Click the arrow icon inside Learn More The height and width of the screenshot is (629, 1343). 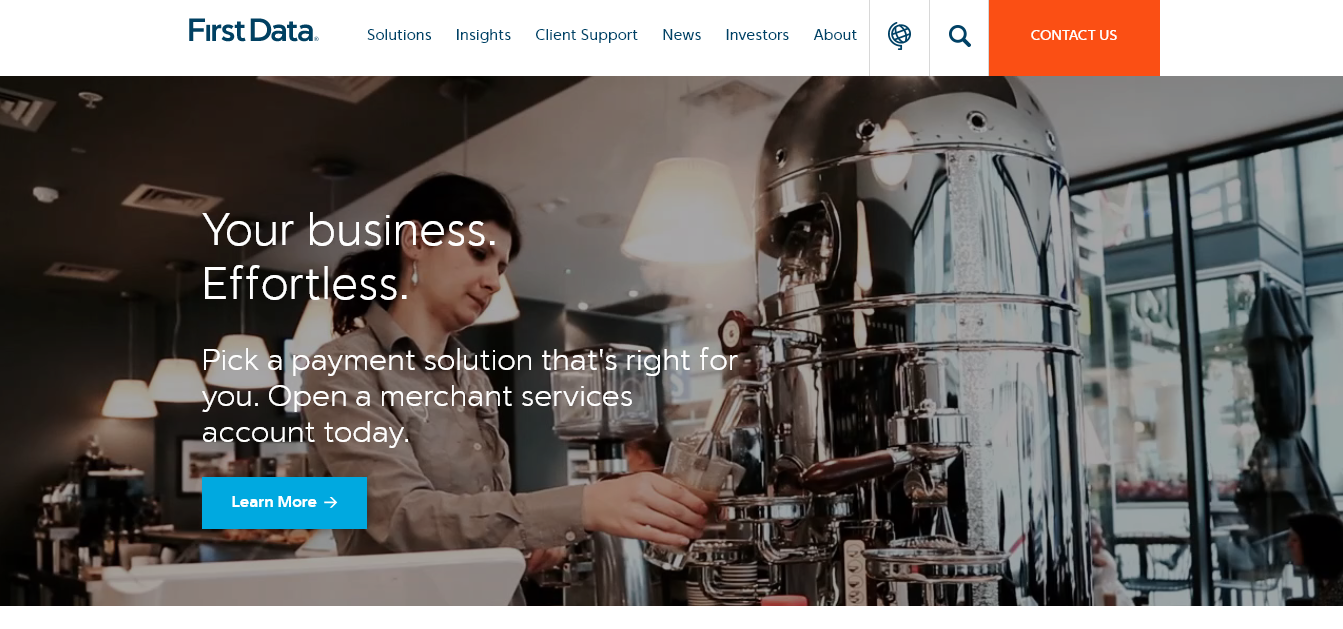(331, 502)
